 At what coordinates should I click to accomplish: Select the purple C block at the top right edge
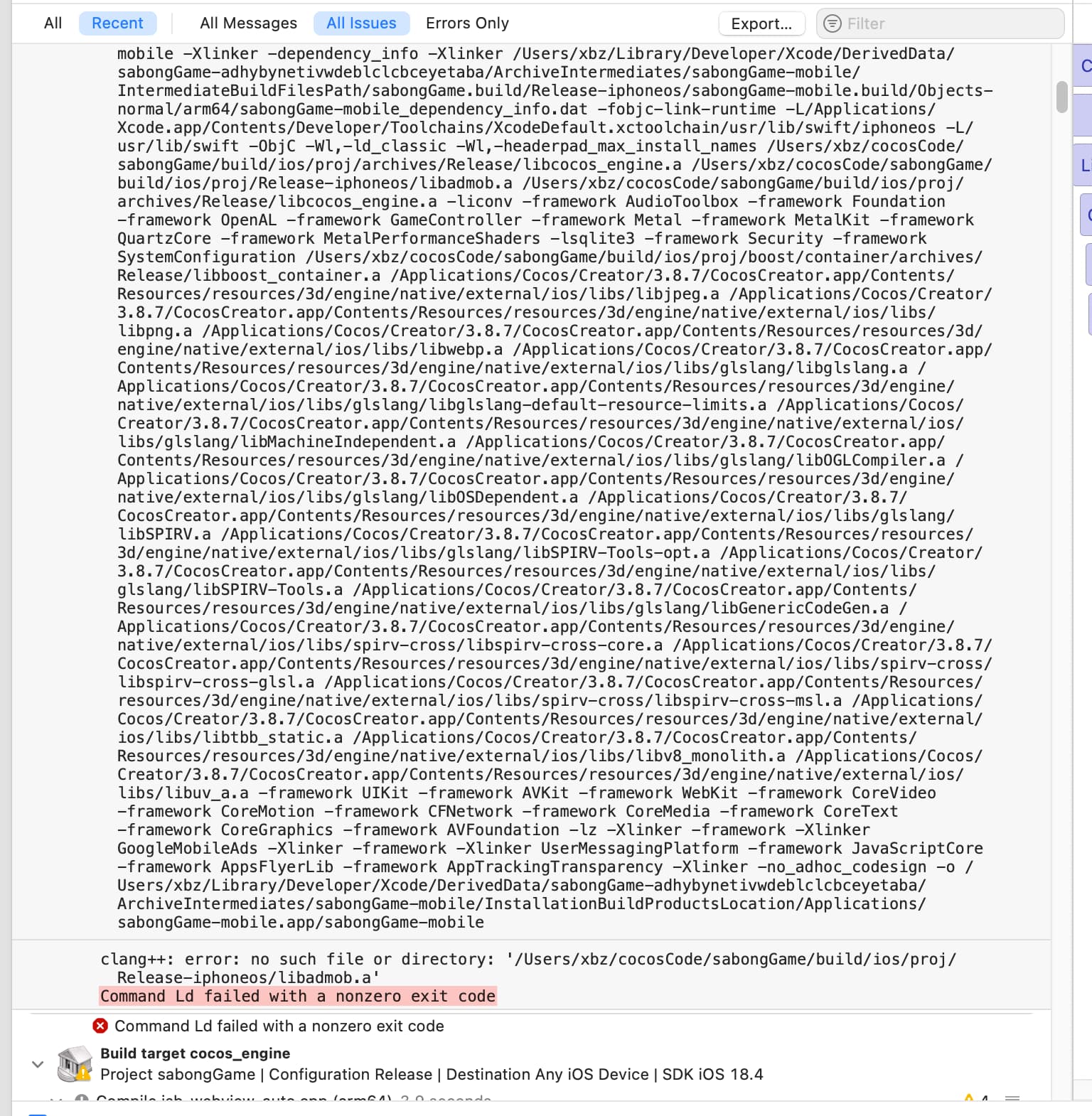1083,65
